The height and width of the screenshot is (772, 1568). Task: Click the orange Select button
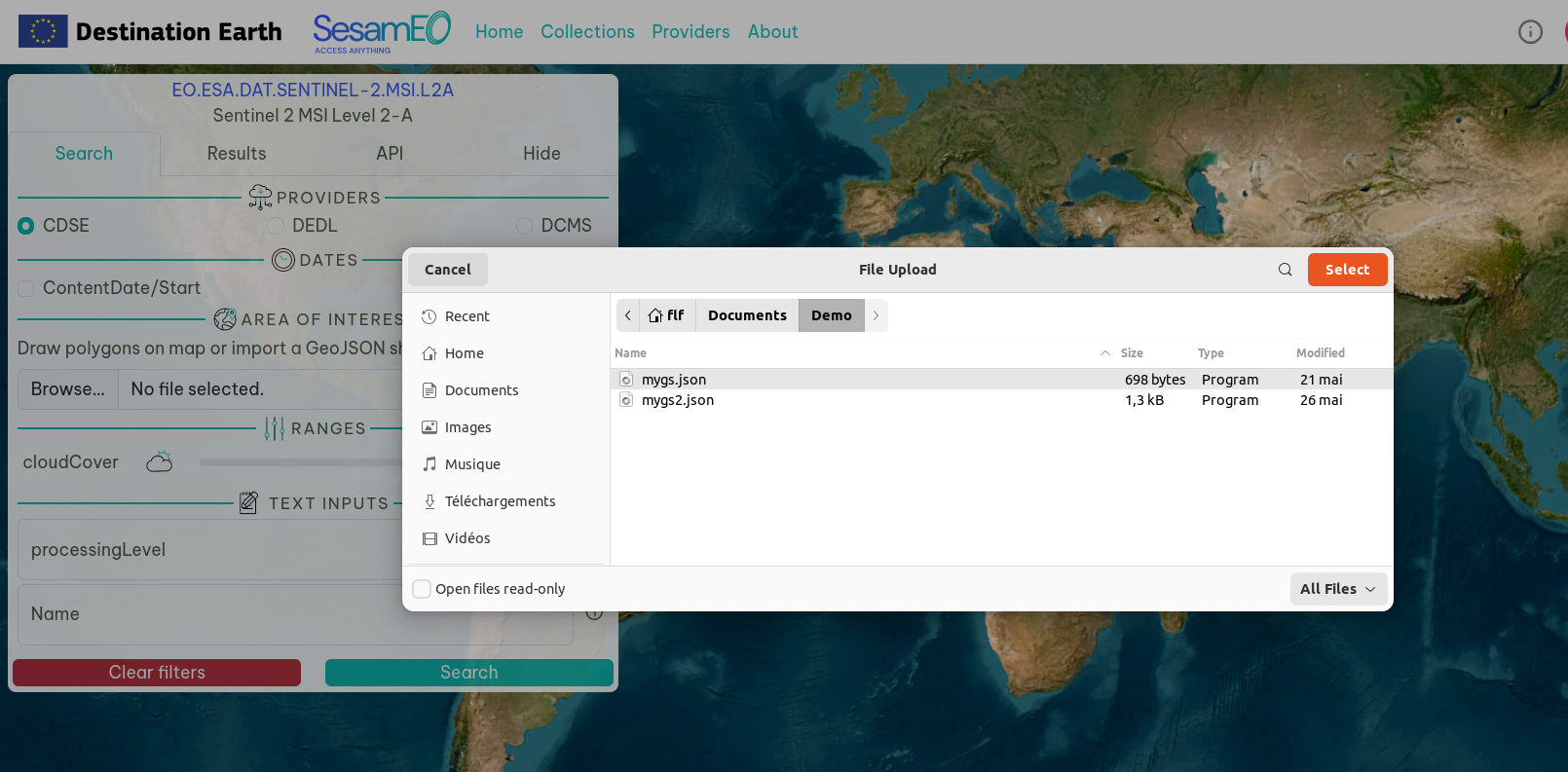(1347, 270)
